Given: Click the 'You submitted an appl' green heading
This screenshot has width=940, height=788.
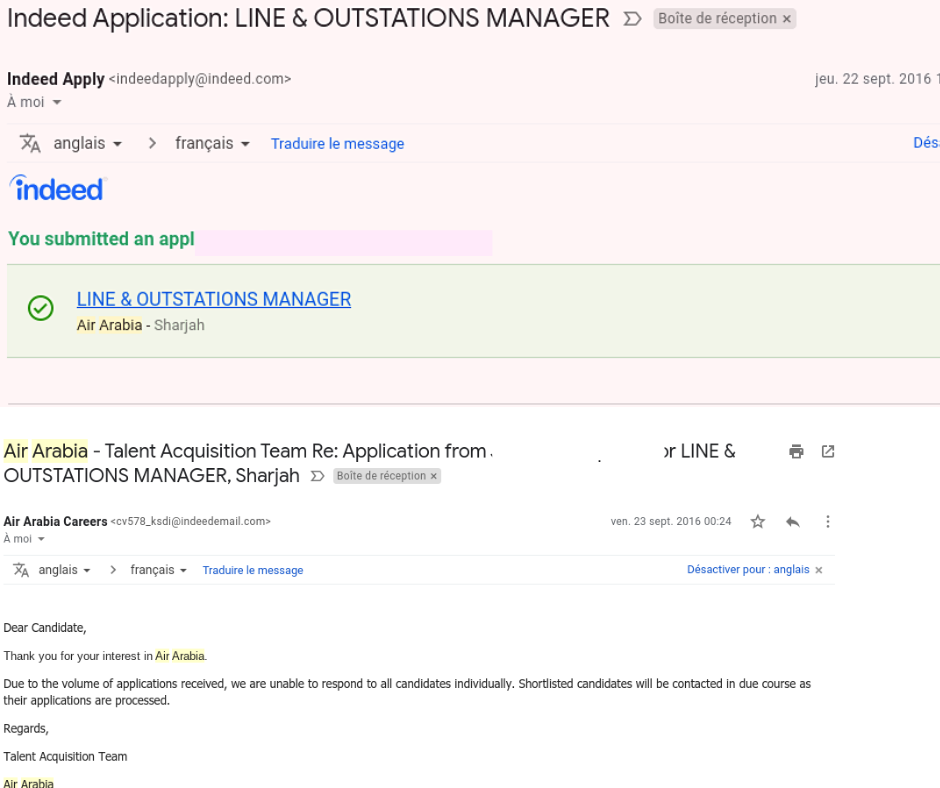Looking at the screenshot, I should pos(101,239).
